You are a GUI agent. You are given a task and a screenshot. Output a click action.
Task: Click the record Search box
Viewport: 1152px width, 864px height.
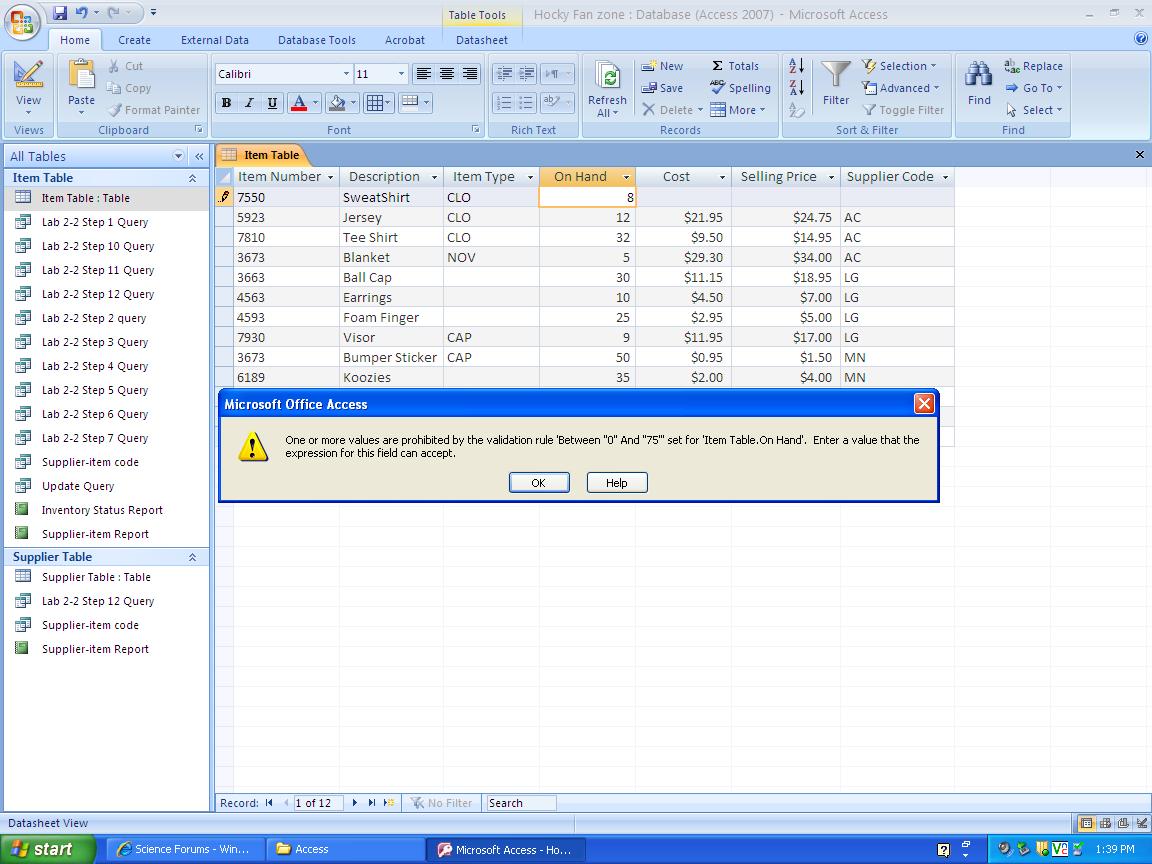(x=522, y=803)
